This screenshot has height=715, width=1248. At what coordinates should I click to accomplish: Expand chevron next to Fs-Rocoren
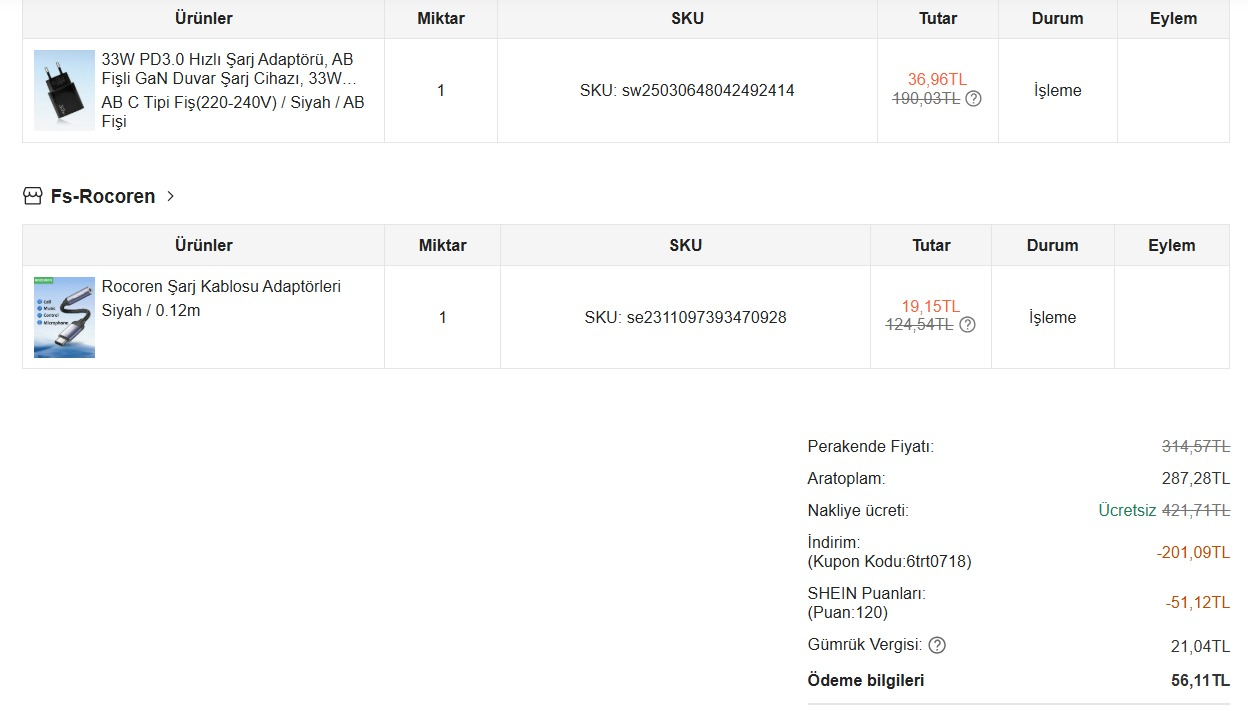[x=171, y=196]
